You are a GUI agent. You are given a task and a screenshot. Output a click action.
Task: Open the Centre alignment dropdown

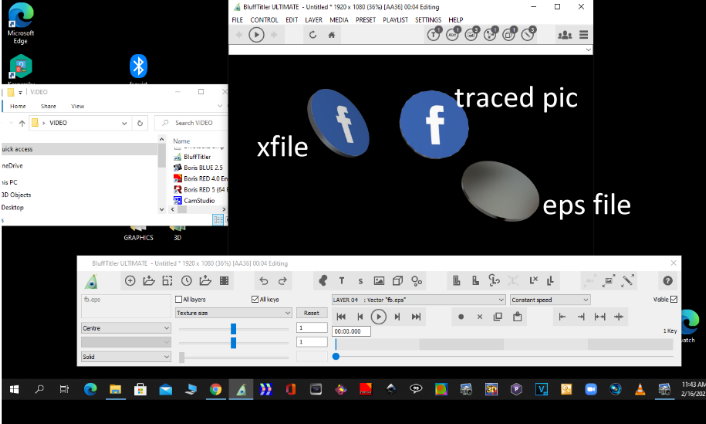126,329
